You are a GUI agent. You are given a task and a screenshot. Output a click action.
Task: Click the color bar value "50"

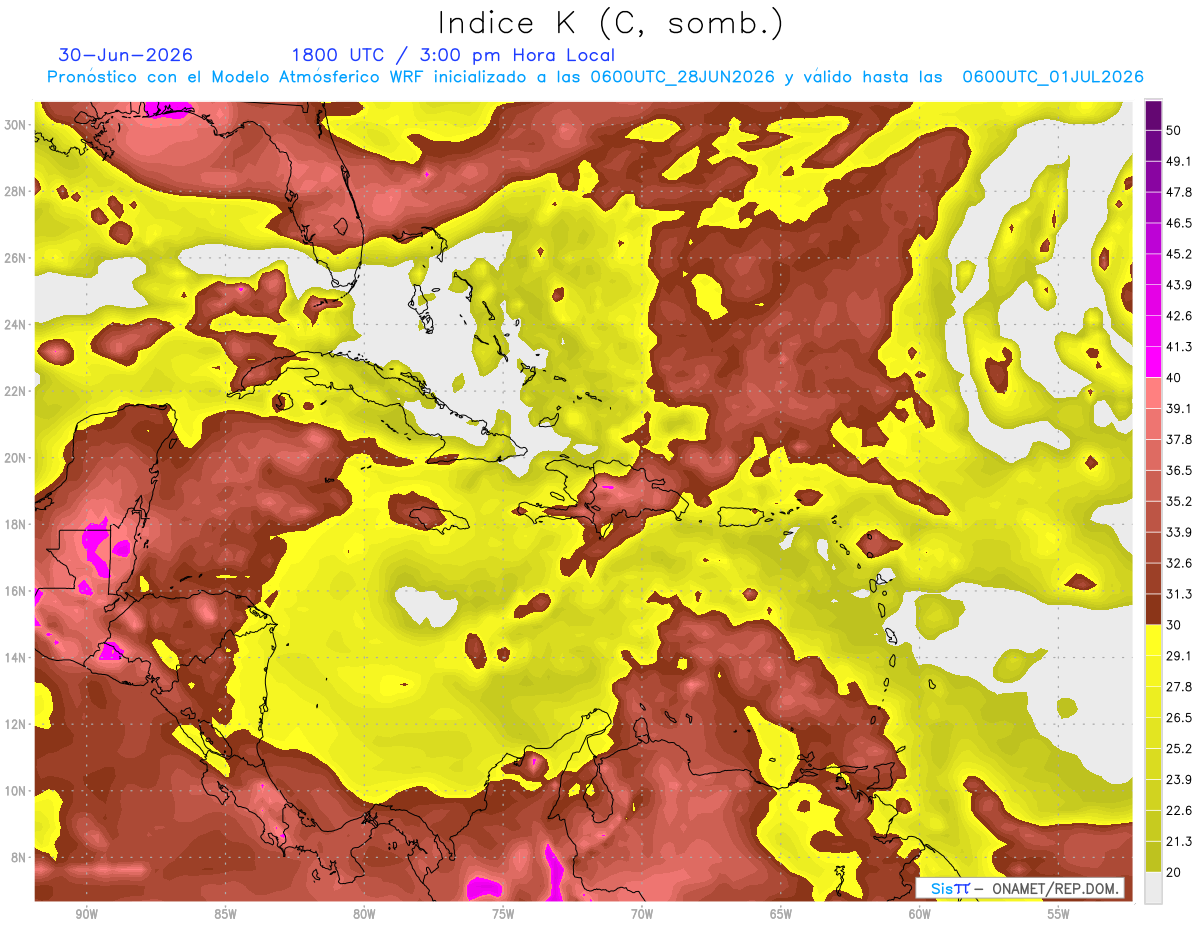click(x=1174, y=130)
